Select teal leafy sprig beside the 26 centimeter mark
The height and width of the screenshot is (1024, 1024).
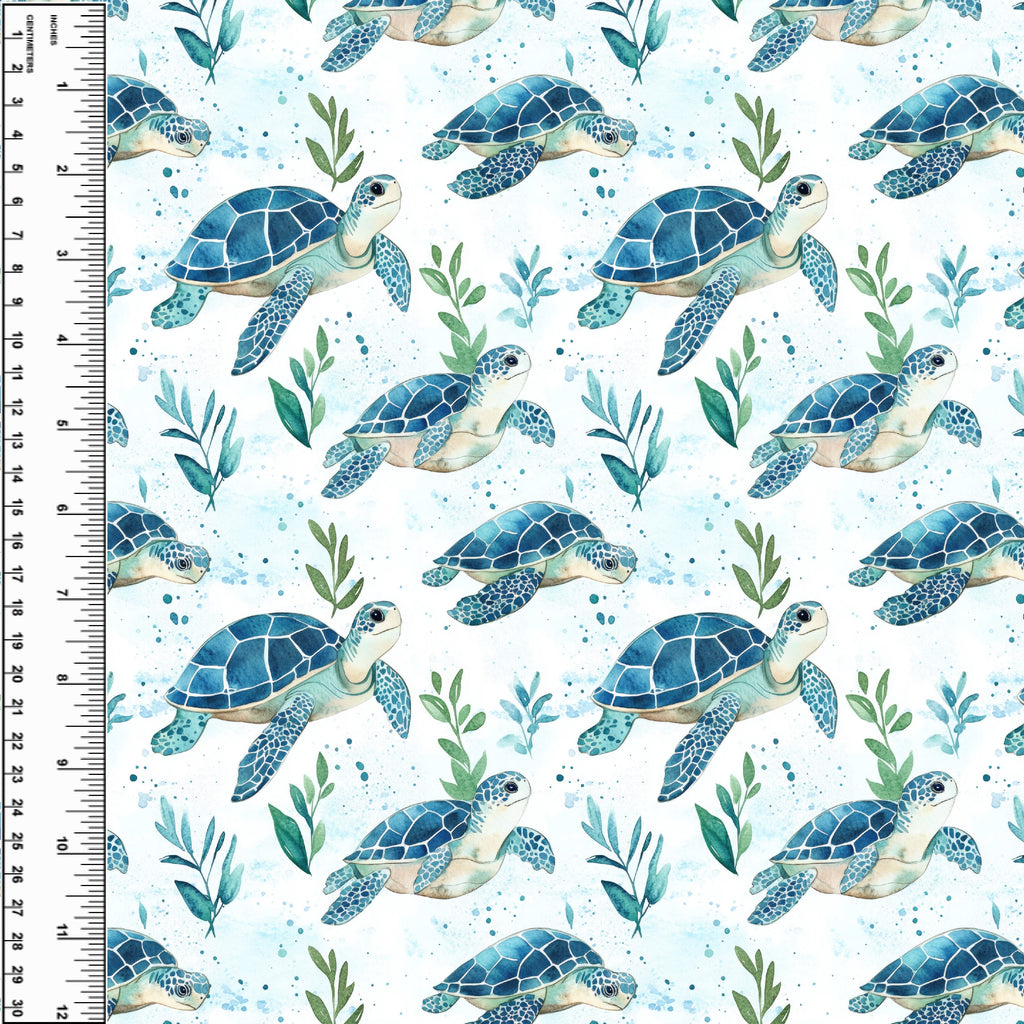pyautogui.click(x=200, y=870)
